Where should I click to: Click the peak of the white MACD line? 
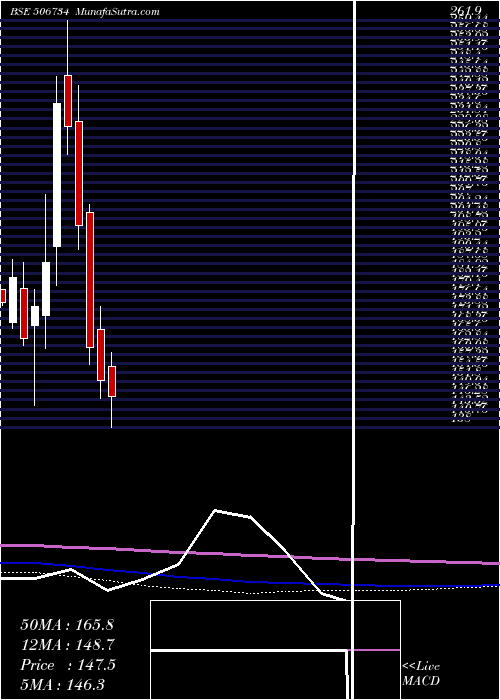click(216, 510)
